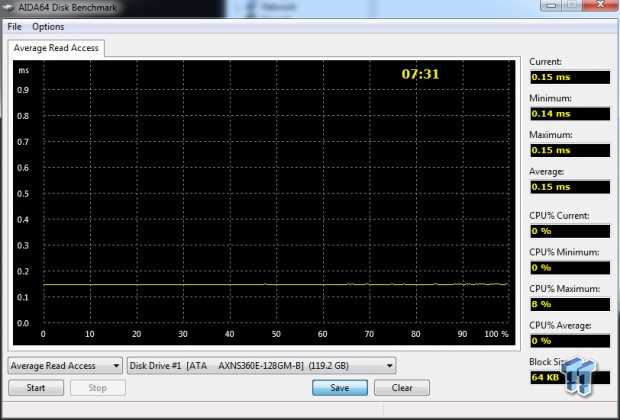Maximize the AIDA64 Disk Benchmark window
This screenshot has height=420, width=620.
click(573, 5)
